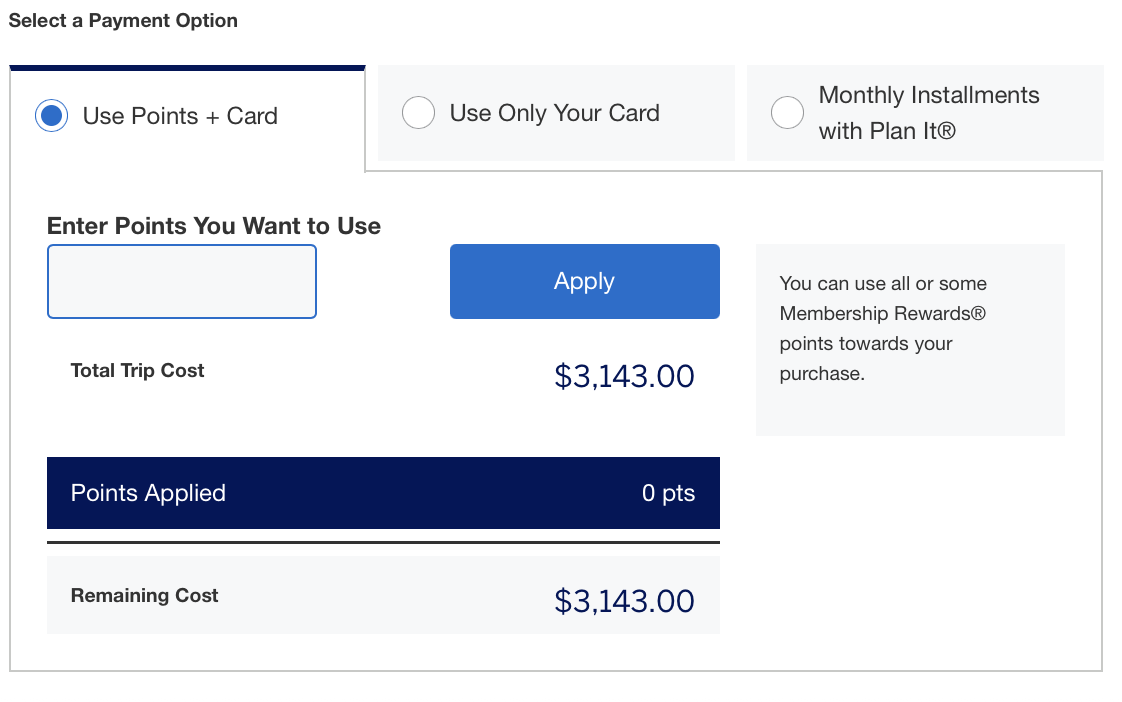Image resolution: width=1122 pixels, height=702 pixels.
Task: Click the Apply button to apply zero points
Action: (584, 281)
